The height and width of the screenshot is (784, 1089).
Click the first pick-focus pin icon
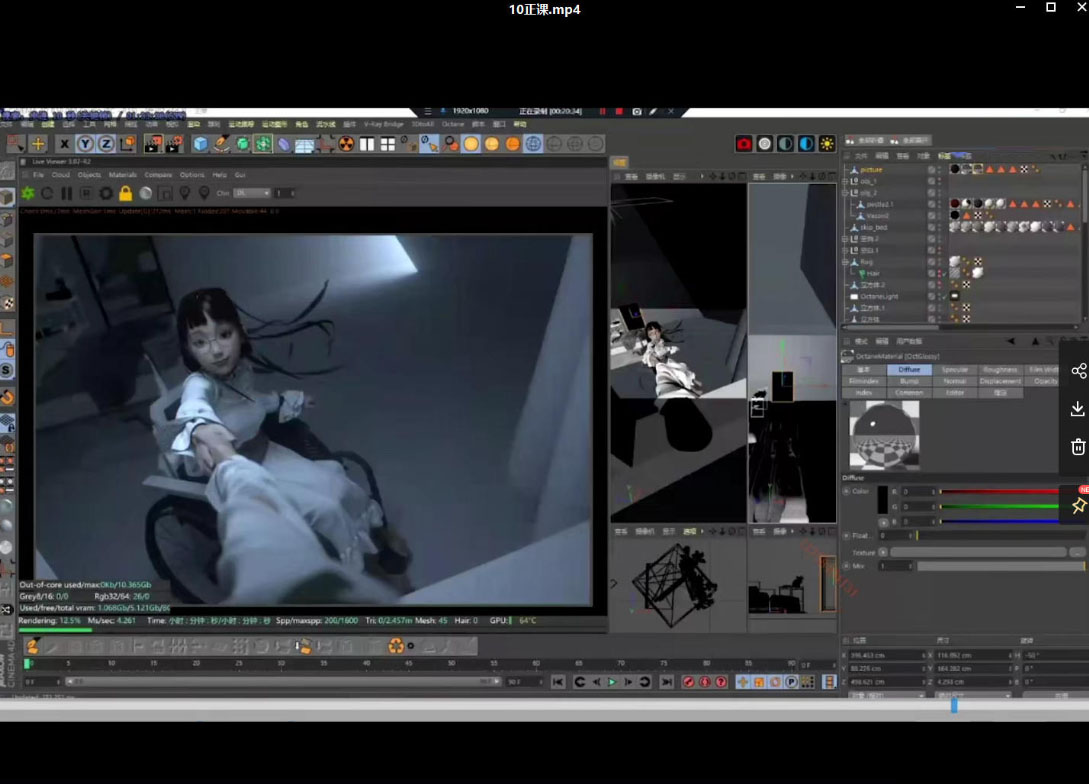[x=185, y=193]
